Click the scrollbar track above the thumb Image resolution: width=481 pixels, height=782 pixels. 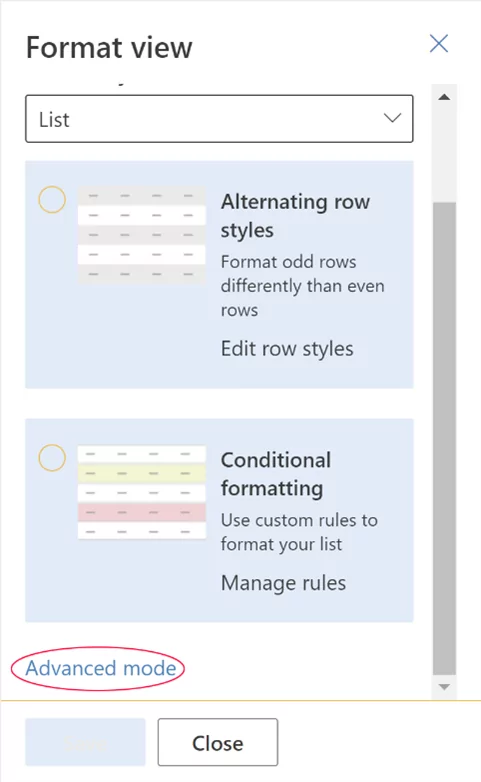444,155
